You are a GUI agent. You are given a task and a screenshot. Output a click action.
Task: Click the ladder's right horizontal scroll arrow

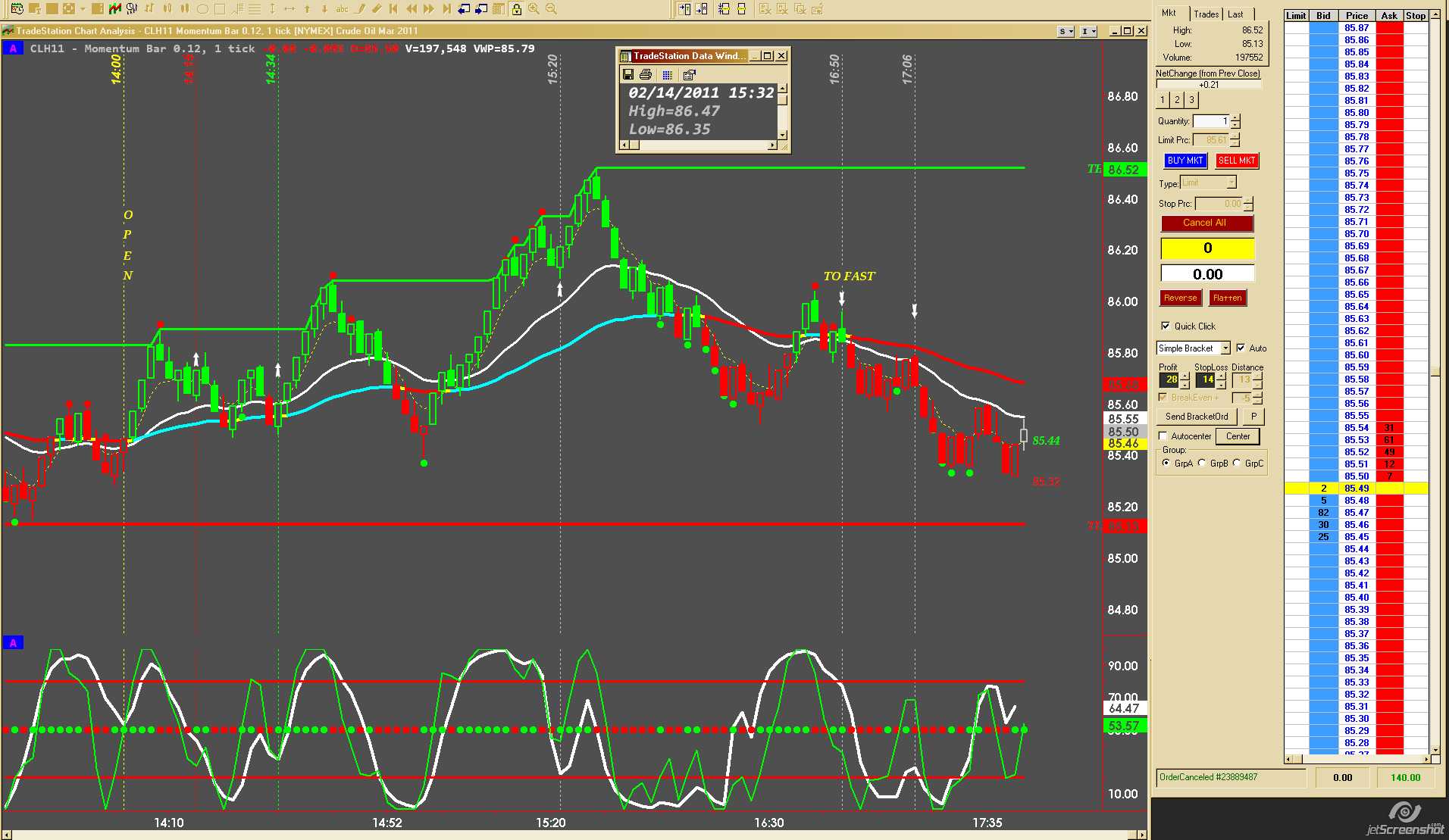click(1426, 759)
